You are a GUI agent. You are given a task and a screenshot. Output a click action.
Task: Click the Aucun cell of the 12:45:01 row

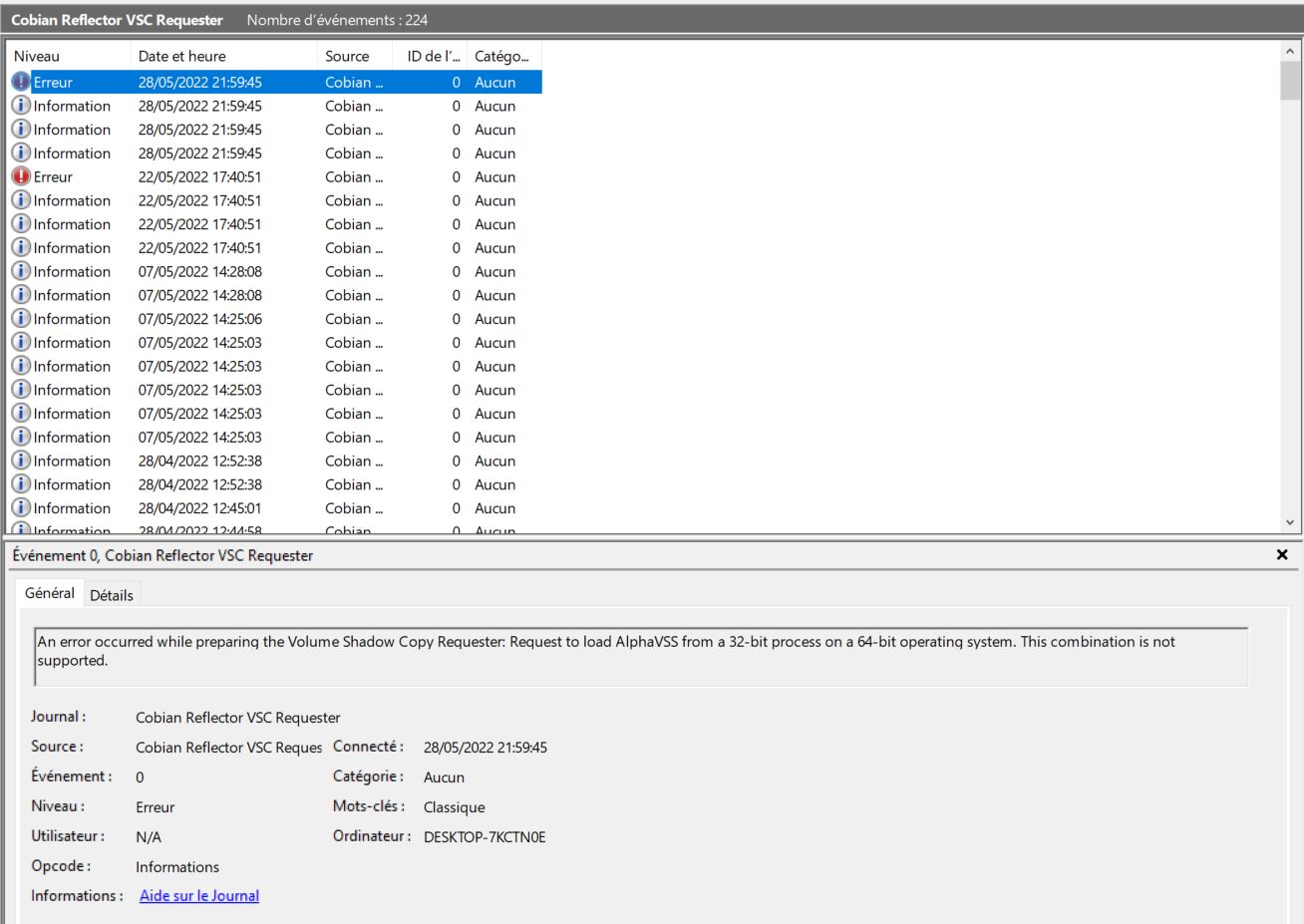pos(495,508)
